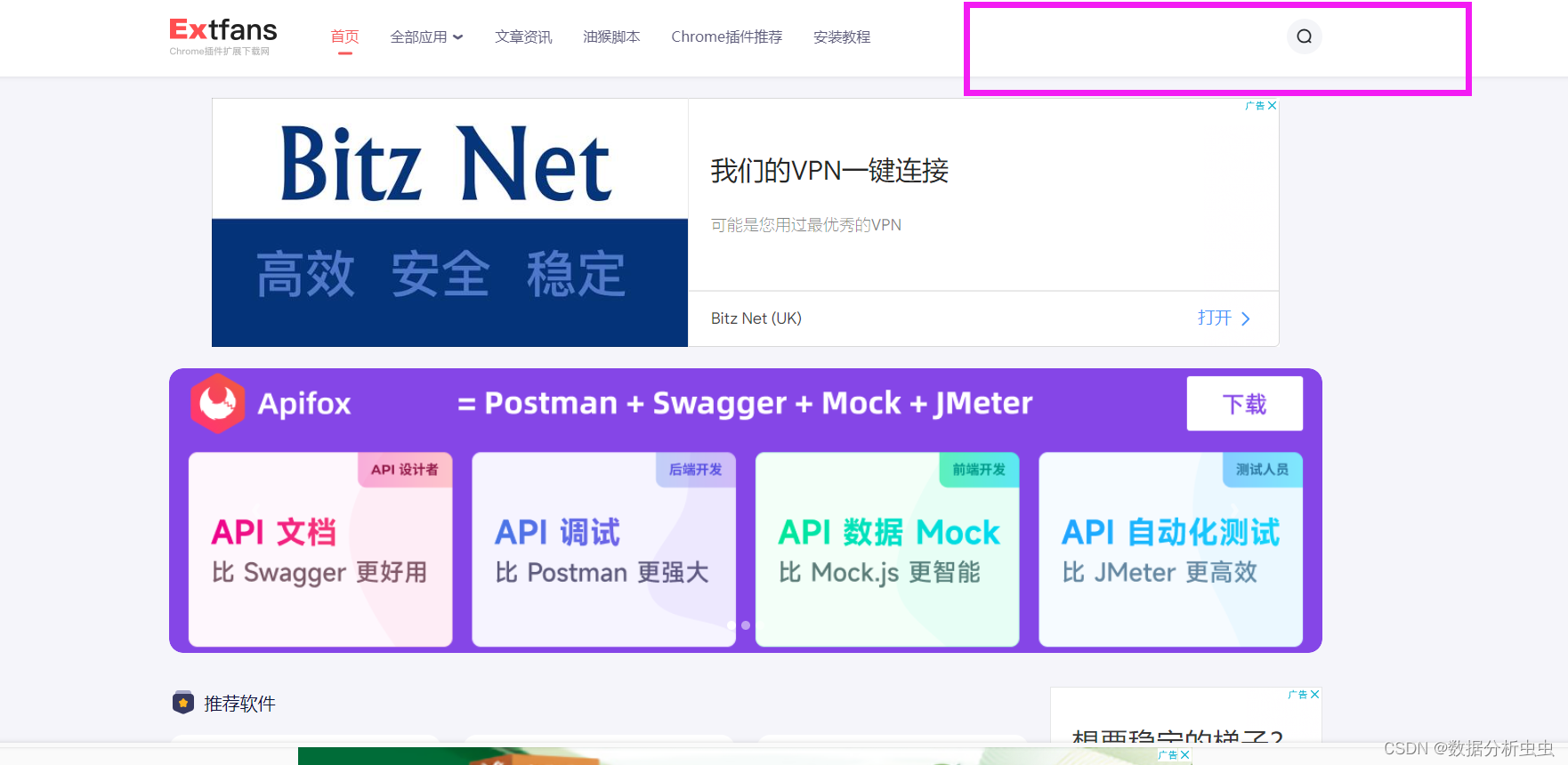Viewport: 1568px width, 765px height.
Task: Click the ad info icon on Bitz Net ad
Action: click(x=1255, y=105)
